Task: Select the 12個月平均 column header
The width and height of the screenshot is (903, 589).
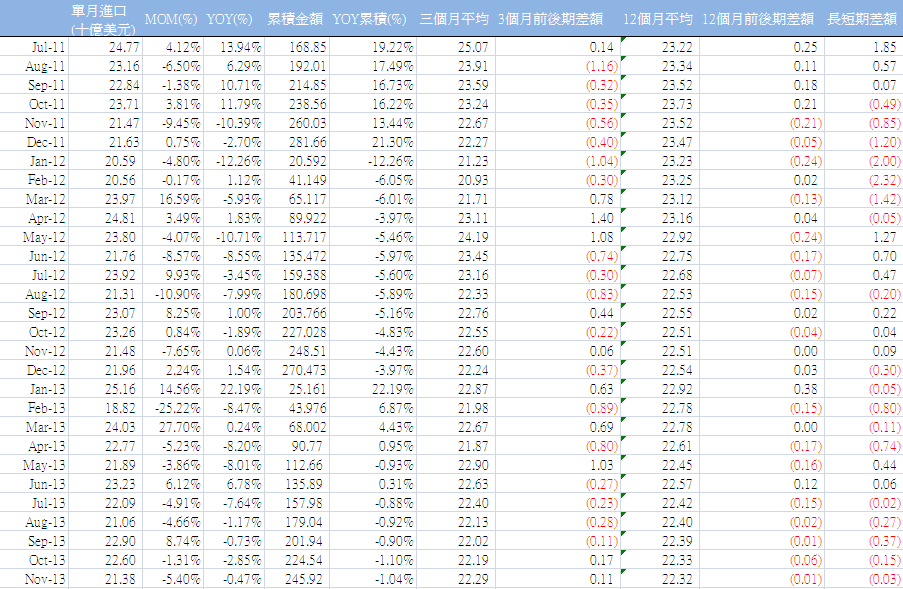Action: pyautogui.click(x=658, y=20)
